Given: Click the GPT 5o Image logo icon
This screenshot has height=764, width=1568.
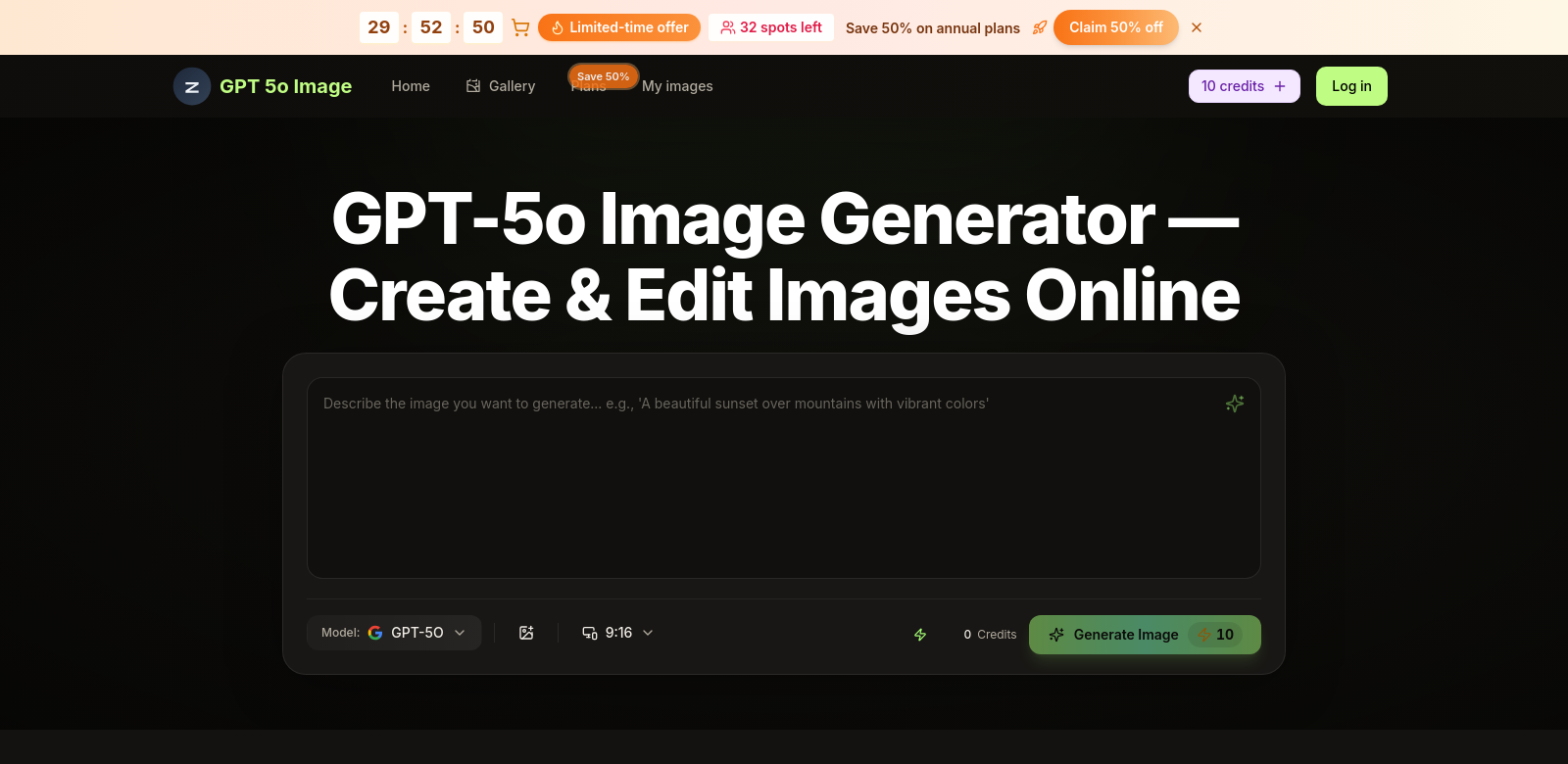Looking at the screenshot, I should coord(192,86).
